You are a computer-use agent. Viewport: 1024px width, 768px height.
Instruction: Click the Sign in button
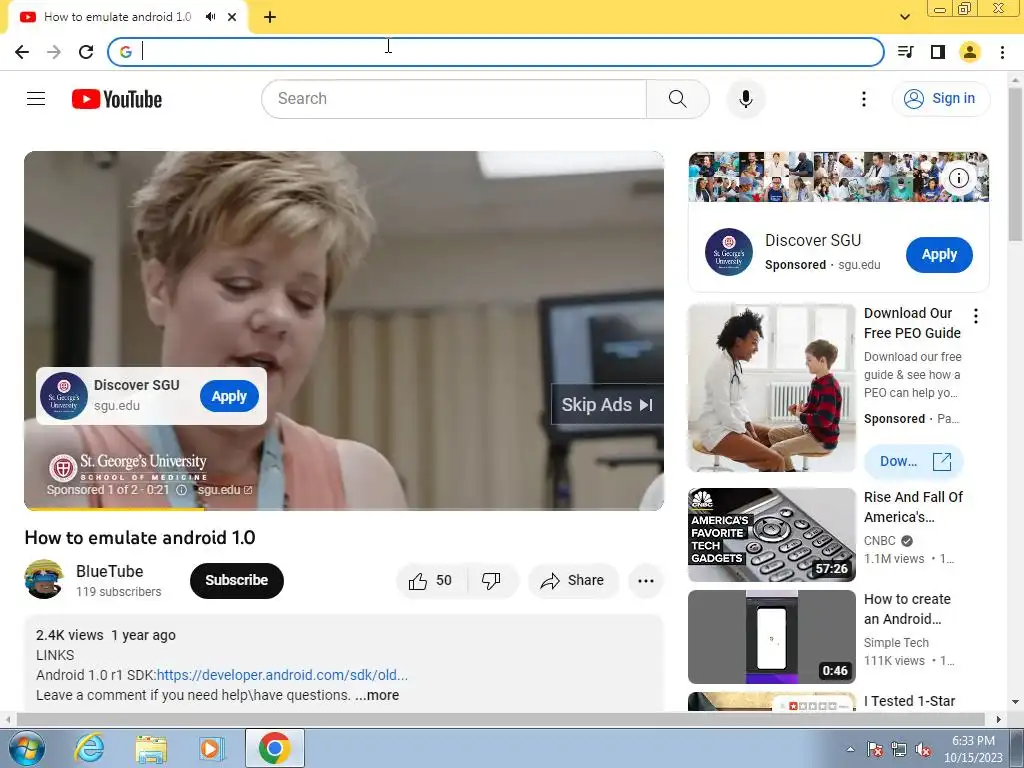[x=940, y=99]
